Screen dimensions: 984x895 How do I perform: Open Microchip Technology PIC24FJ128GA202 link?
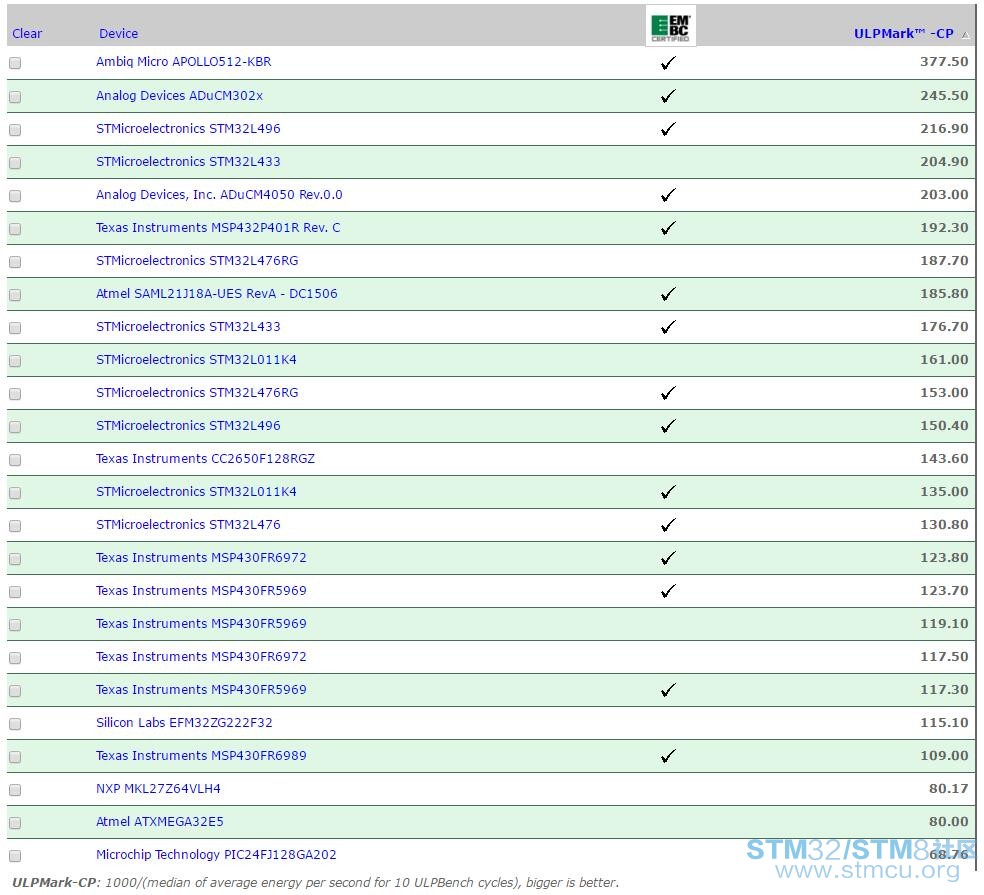point(217,854)
